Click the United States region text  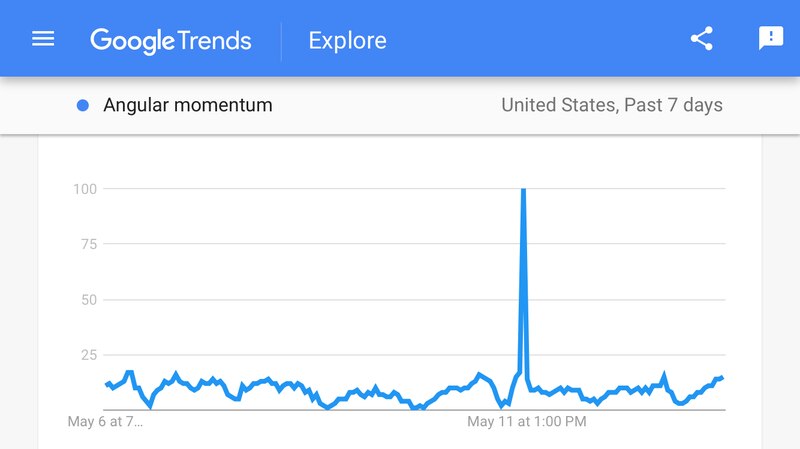pyautogui.click(x=557, y=105)
